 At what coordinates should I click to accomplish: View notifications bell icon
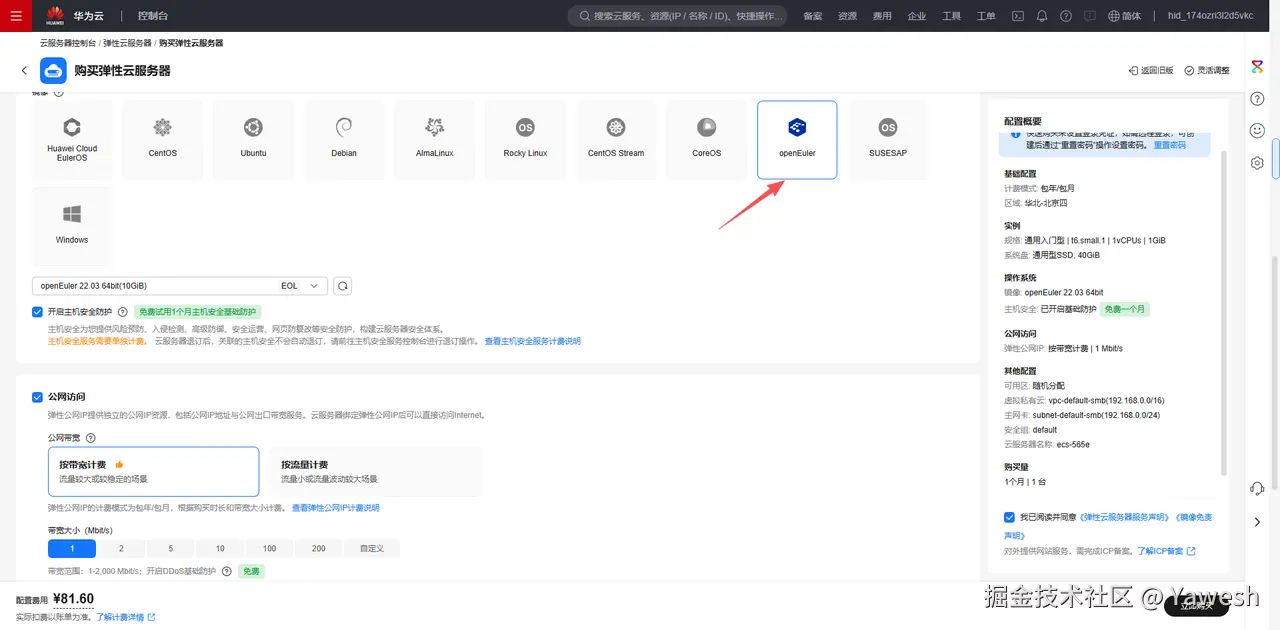tap(1042, 16)
